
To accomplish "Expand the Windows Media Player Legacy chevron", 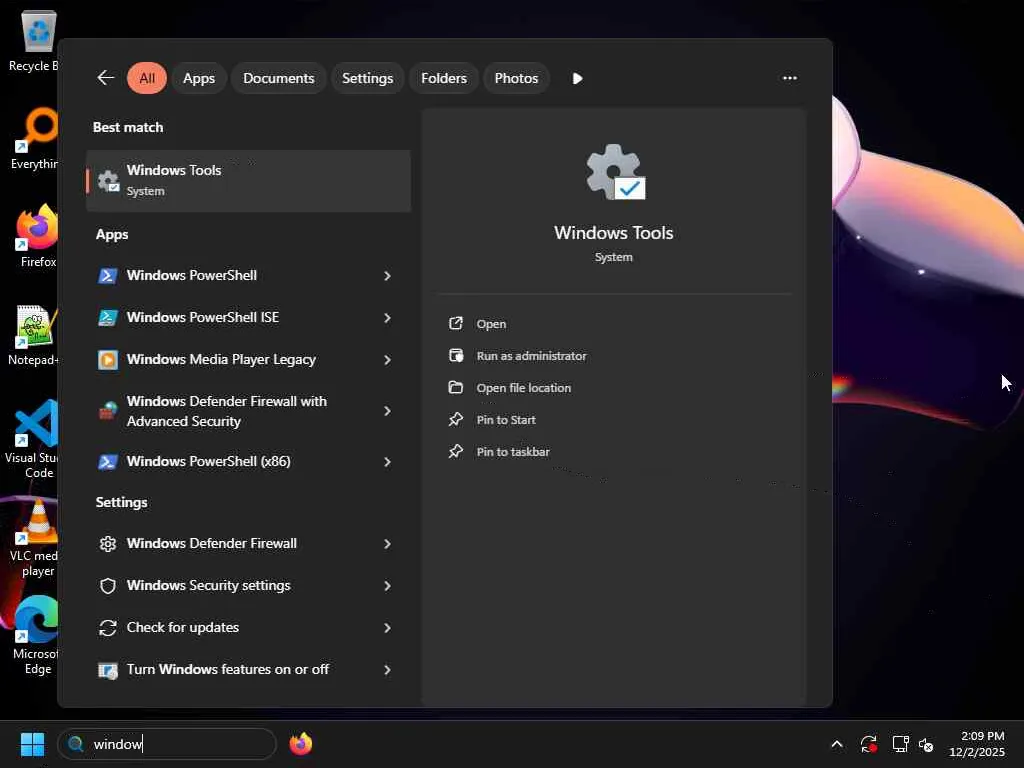I will pyautogui.click(x=387, y=360).
